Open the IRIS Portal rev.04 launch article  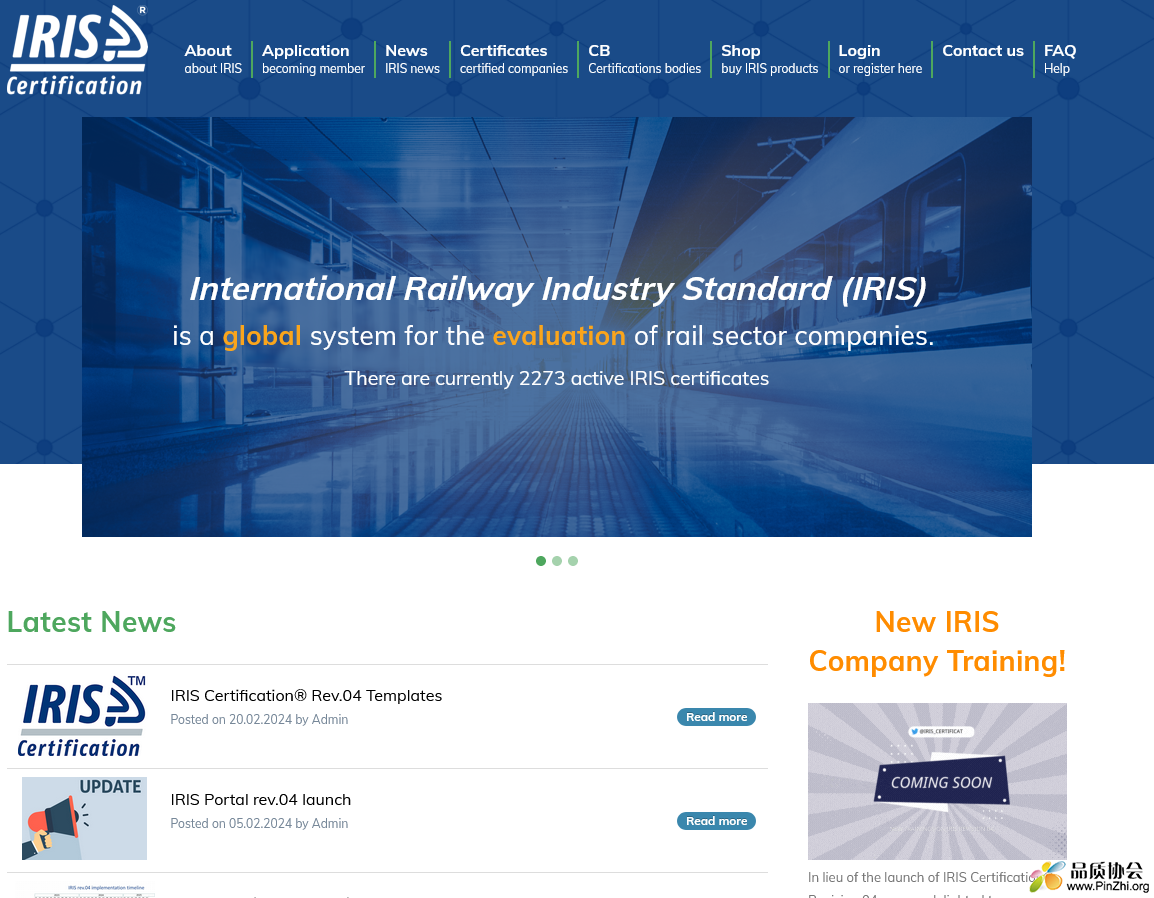(261, 799)
